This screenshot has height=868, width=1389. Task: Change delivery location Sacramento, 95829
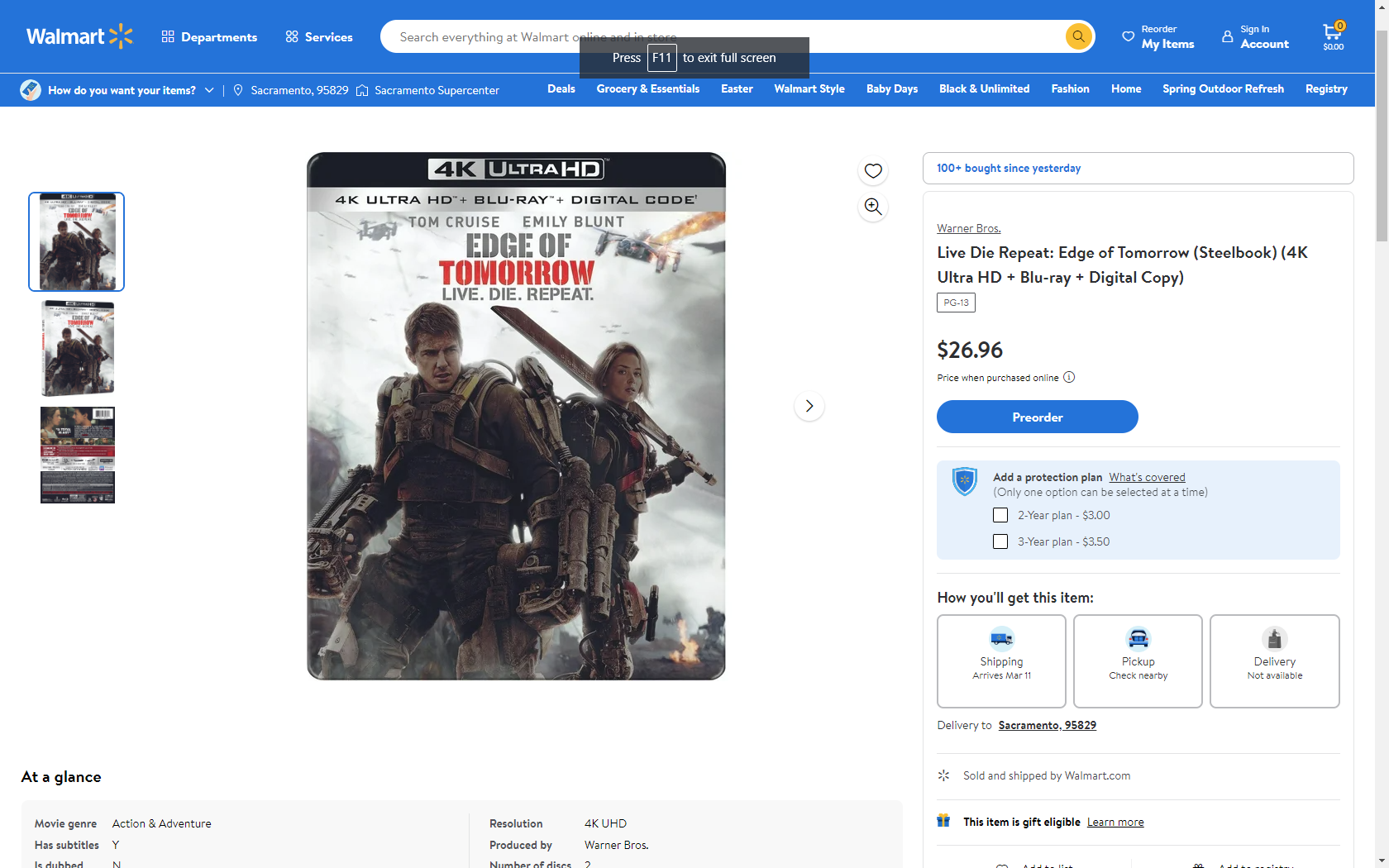[x=1047, y=725]
